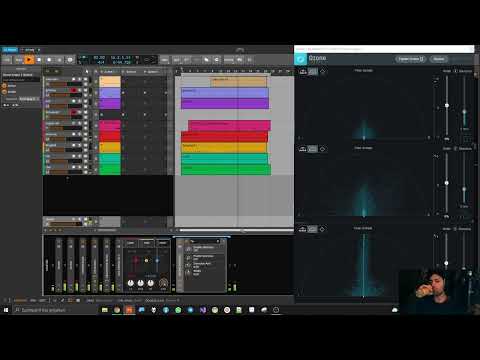
Task: Open Bitwig orange icon in the taskbar
Action: point(129,310)
